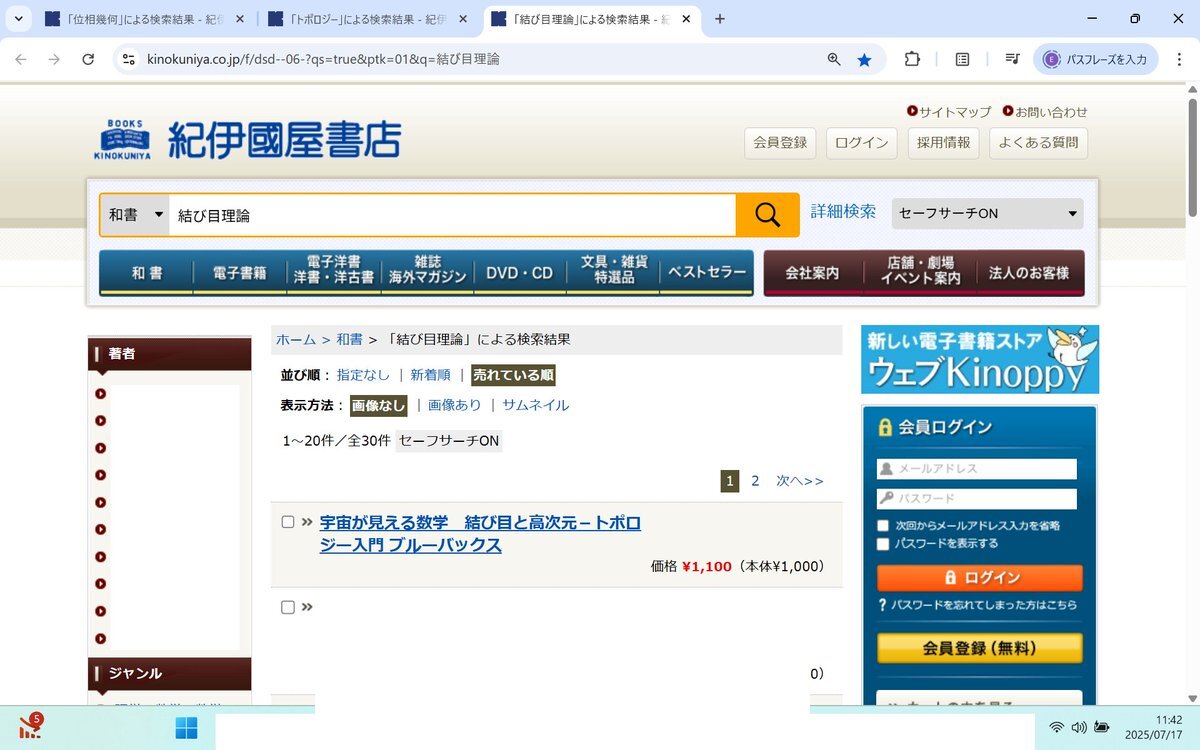
Task: Switch display to 画像あり
Action: point(455,405)
